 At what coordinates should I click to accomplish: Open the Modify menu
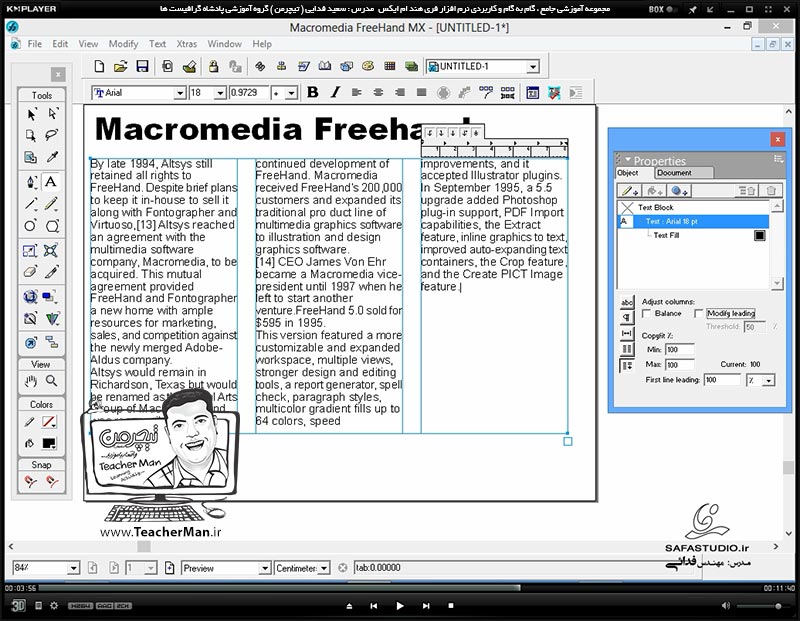pyautogui.click(x=123, y=44)
